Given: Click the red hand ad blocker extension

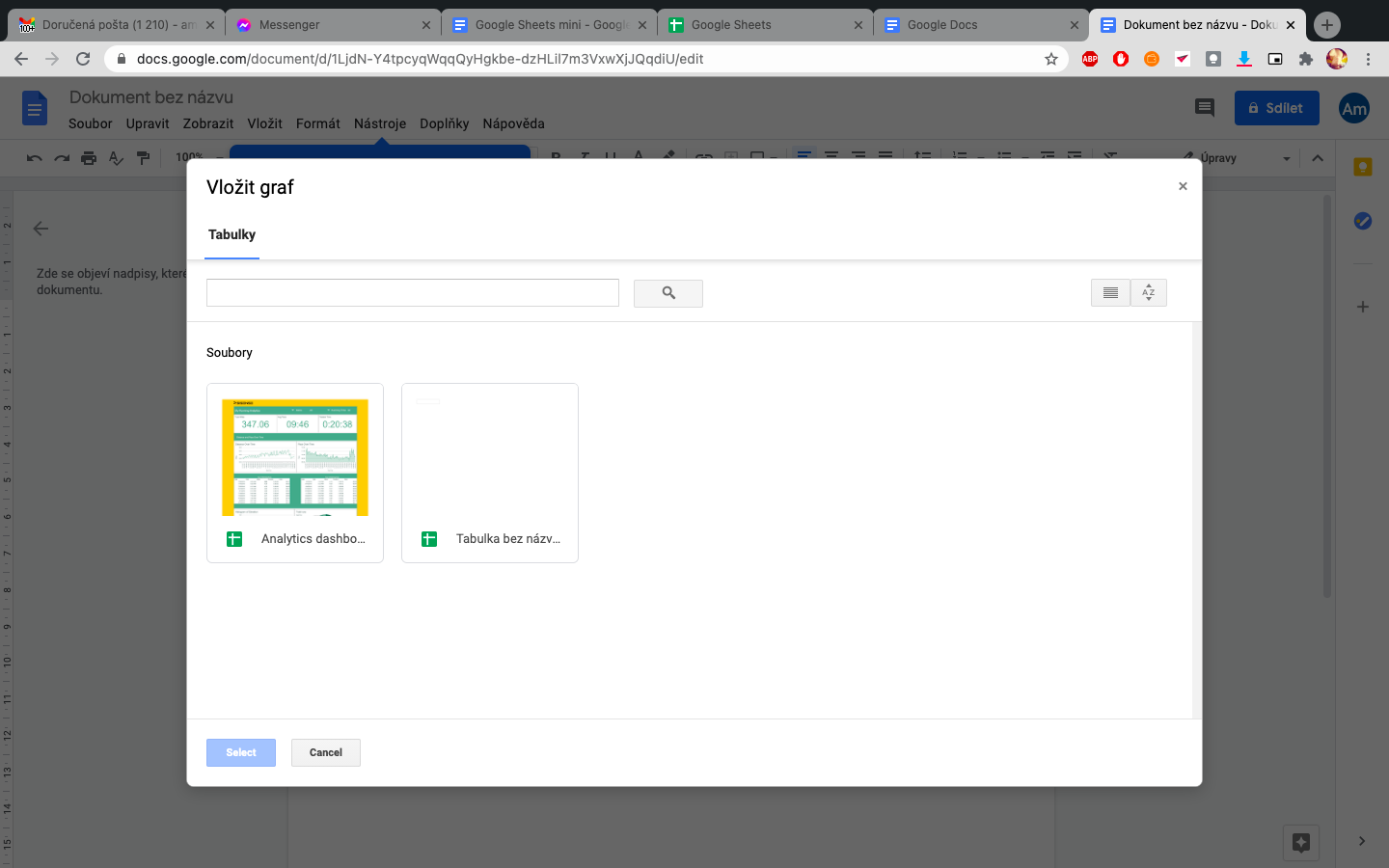Looking at the screenshot, I should [x=1121, y=59].
